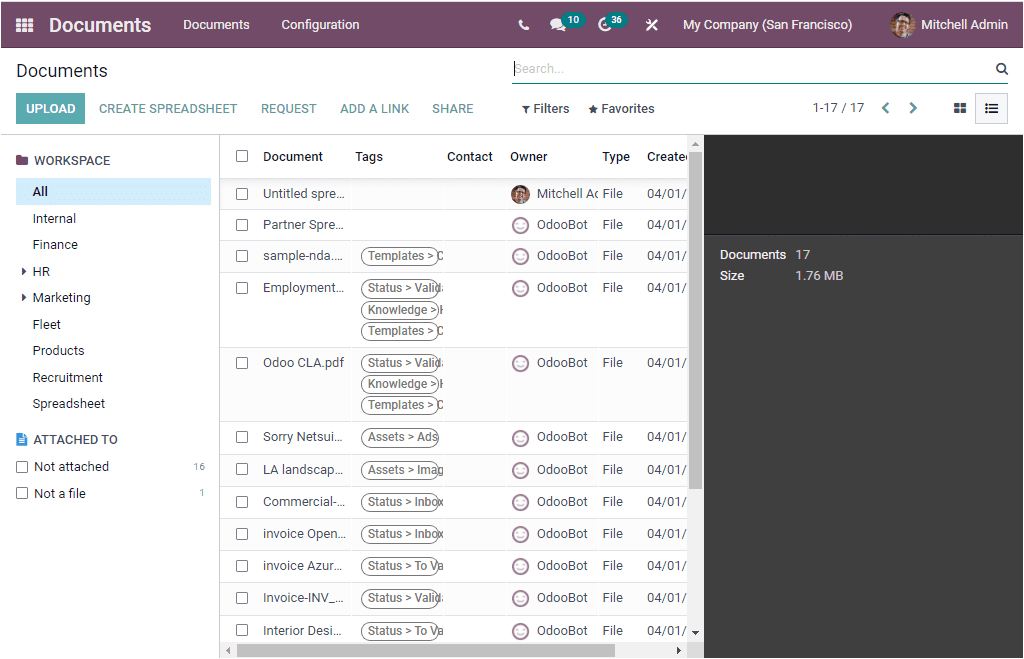Open the apps grid menu icon

pyautogui.click(x=24, y=25)
